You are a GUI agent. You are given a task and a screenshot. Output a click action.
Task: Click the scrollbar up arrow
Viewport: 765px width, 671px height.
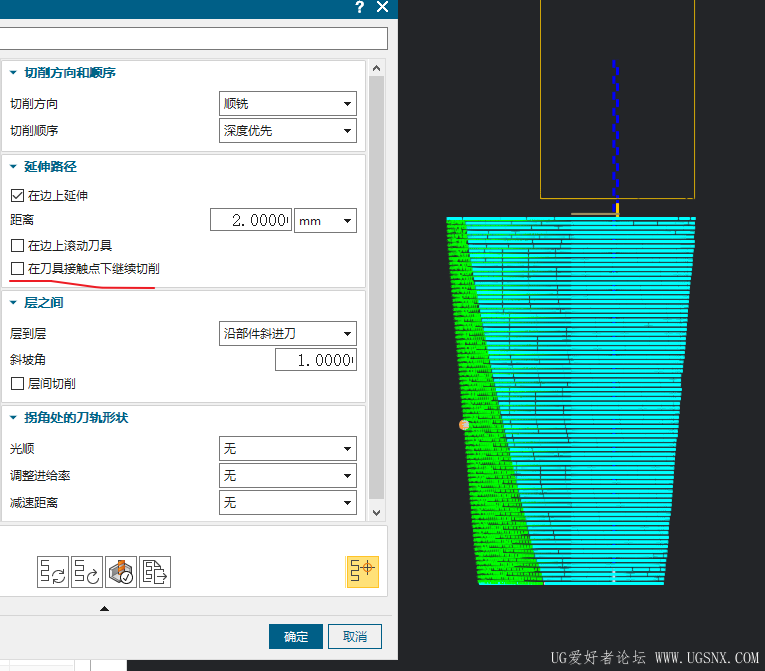(376, 68)
